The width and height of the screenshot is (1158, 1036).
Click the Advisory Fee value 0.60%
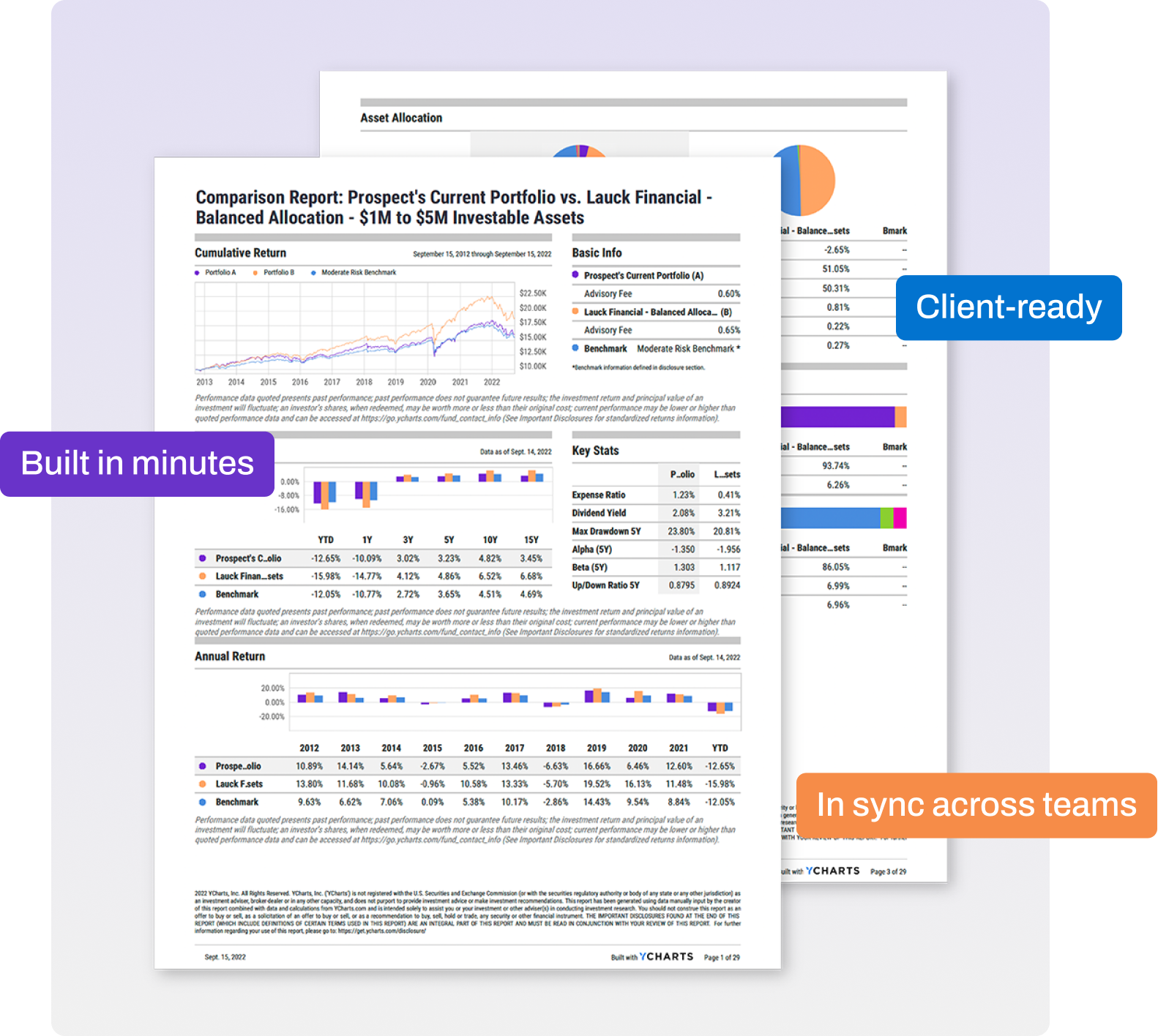click(729, 294)
